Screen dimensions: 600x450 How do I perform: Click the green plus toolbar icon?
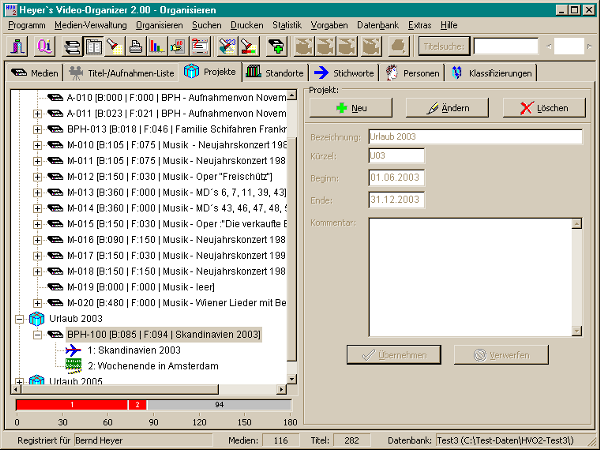(276, 46)
